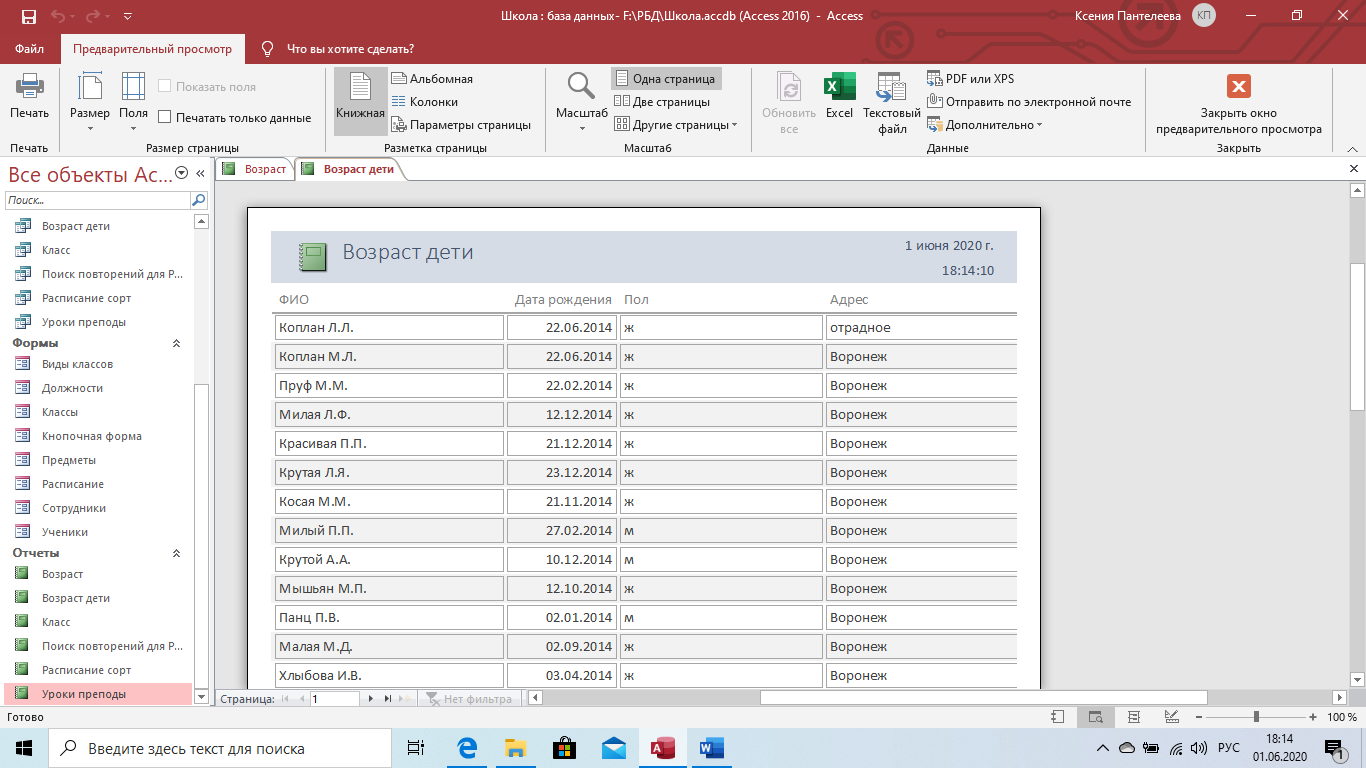Screen dimensions: 1366x768
Task: Enable Печатать только данные checkbox
Action: coord(235,118)
